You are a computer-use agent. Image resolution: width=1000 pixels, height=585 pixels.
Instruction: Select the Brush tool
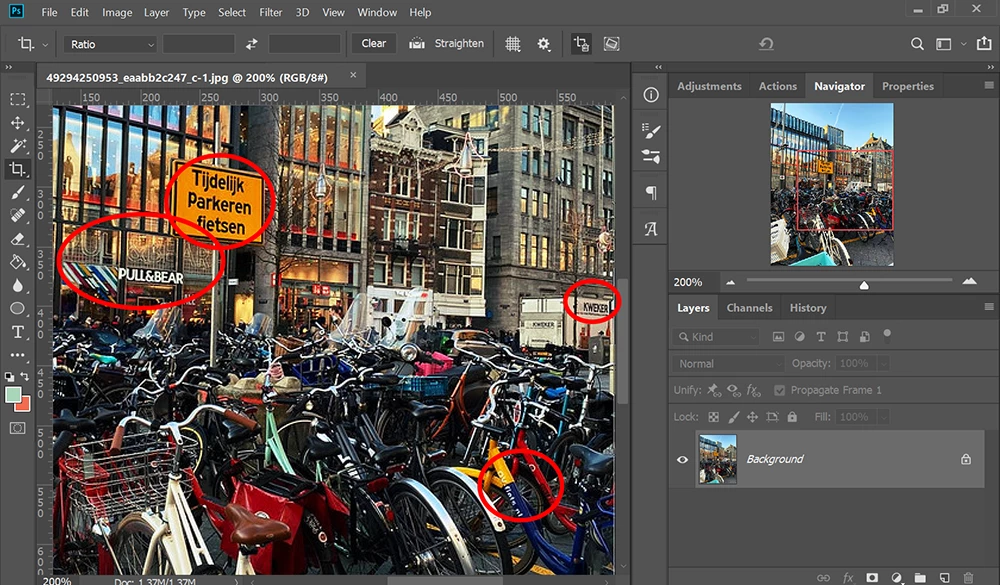point(18,192)
